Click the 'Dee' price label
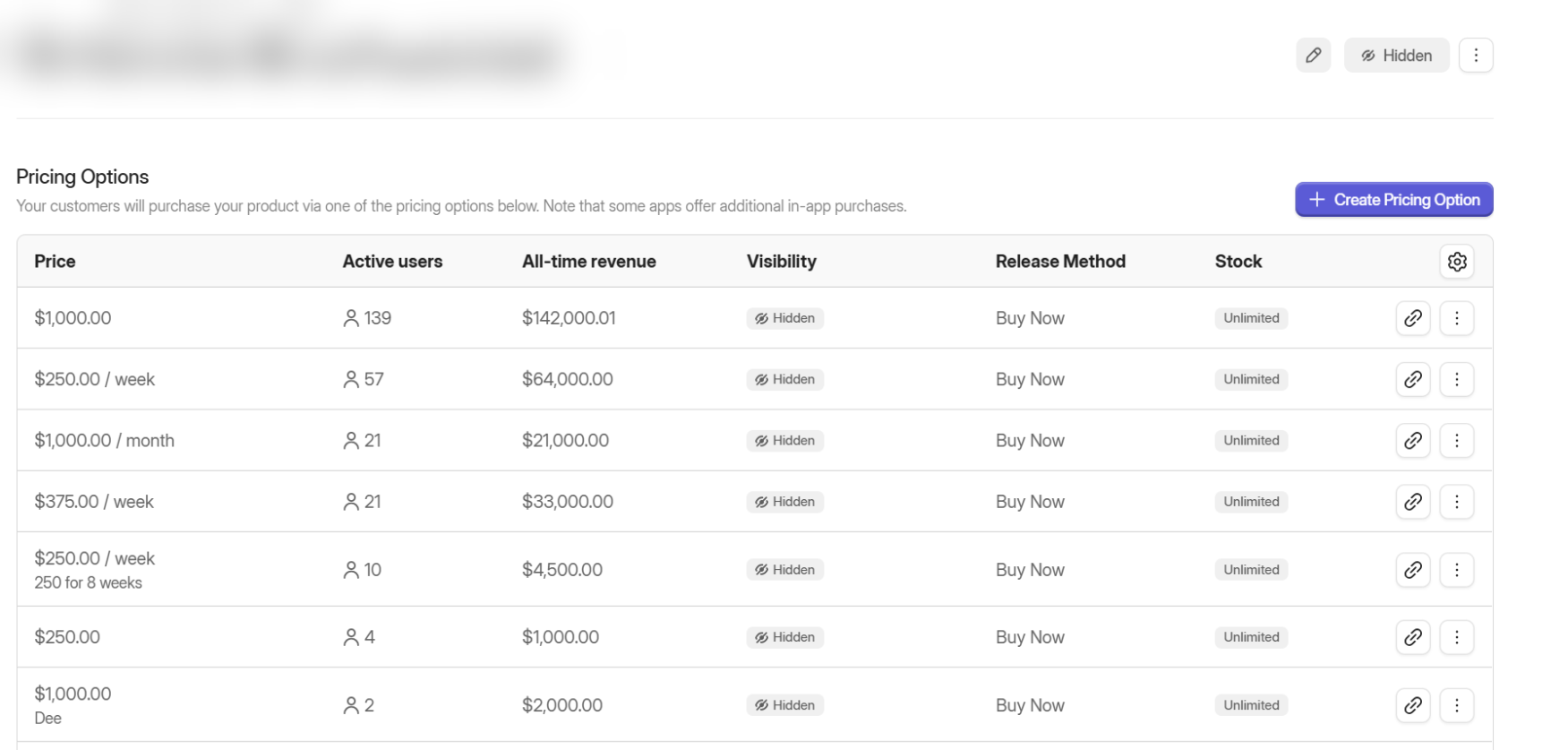This screenshot has width=1568, height=750. 47,718
